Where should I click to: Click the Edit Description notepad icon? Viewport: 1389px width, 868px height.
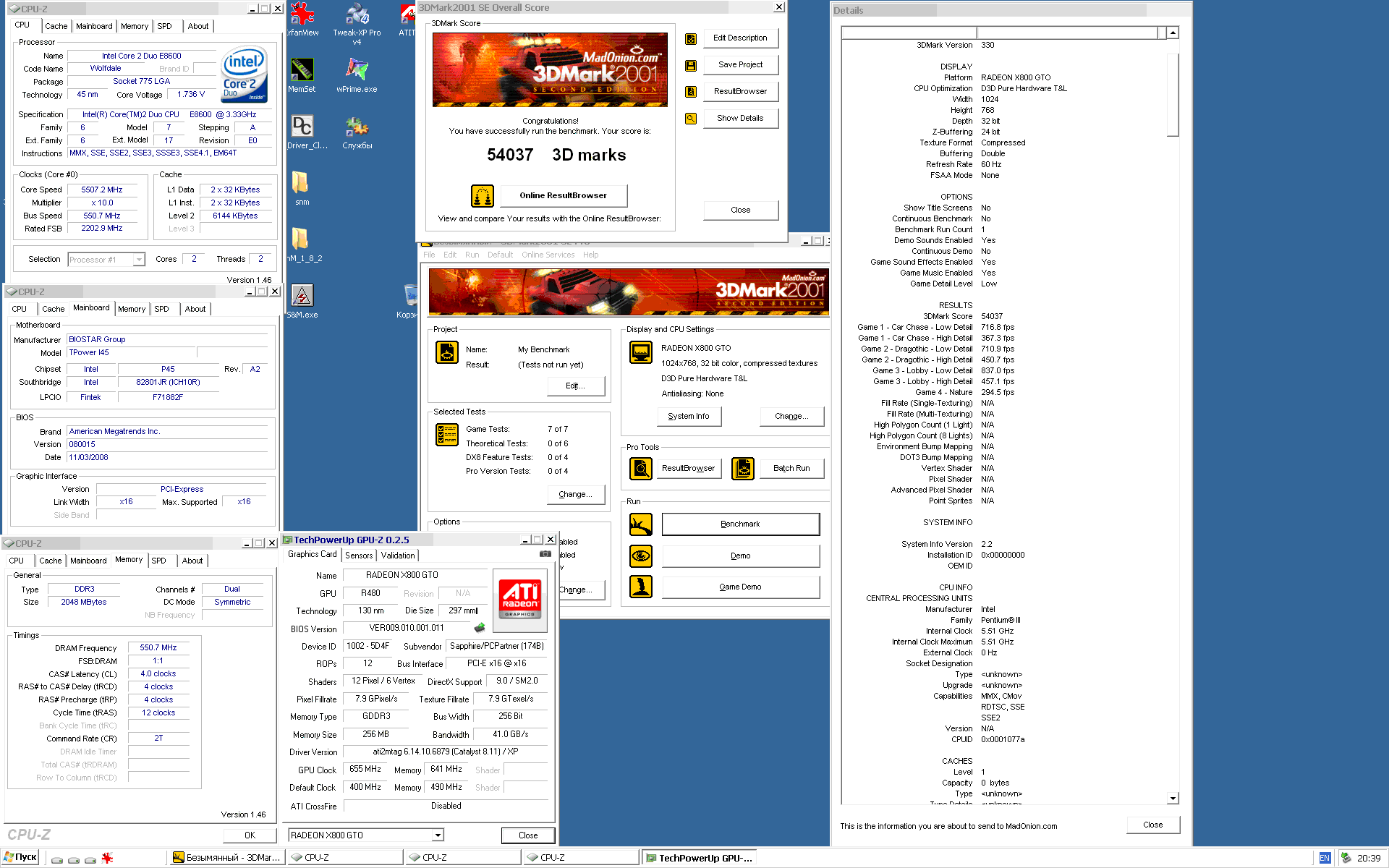[691, 38]
